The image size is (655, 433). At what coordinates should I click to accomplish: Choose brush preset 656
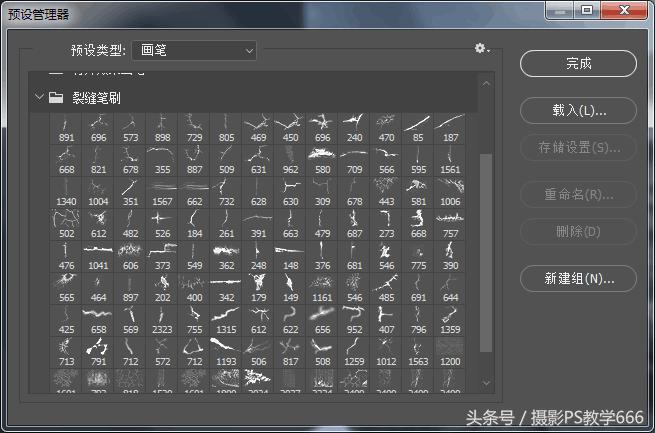coord(322,321)
